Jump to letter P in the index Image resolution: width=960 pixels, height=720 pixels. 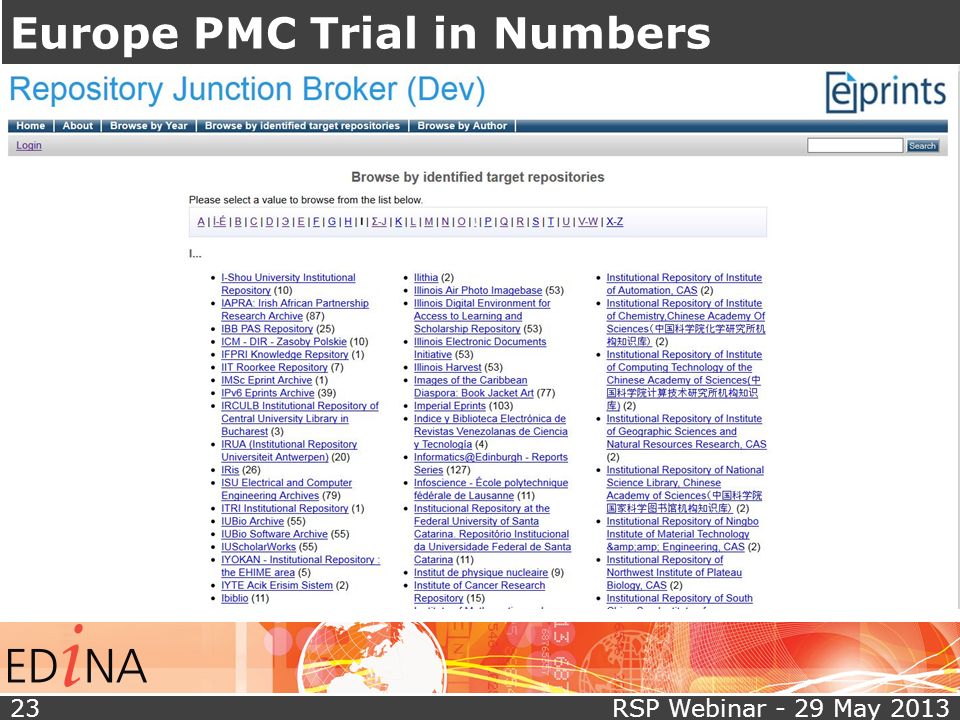488,222
